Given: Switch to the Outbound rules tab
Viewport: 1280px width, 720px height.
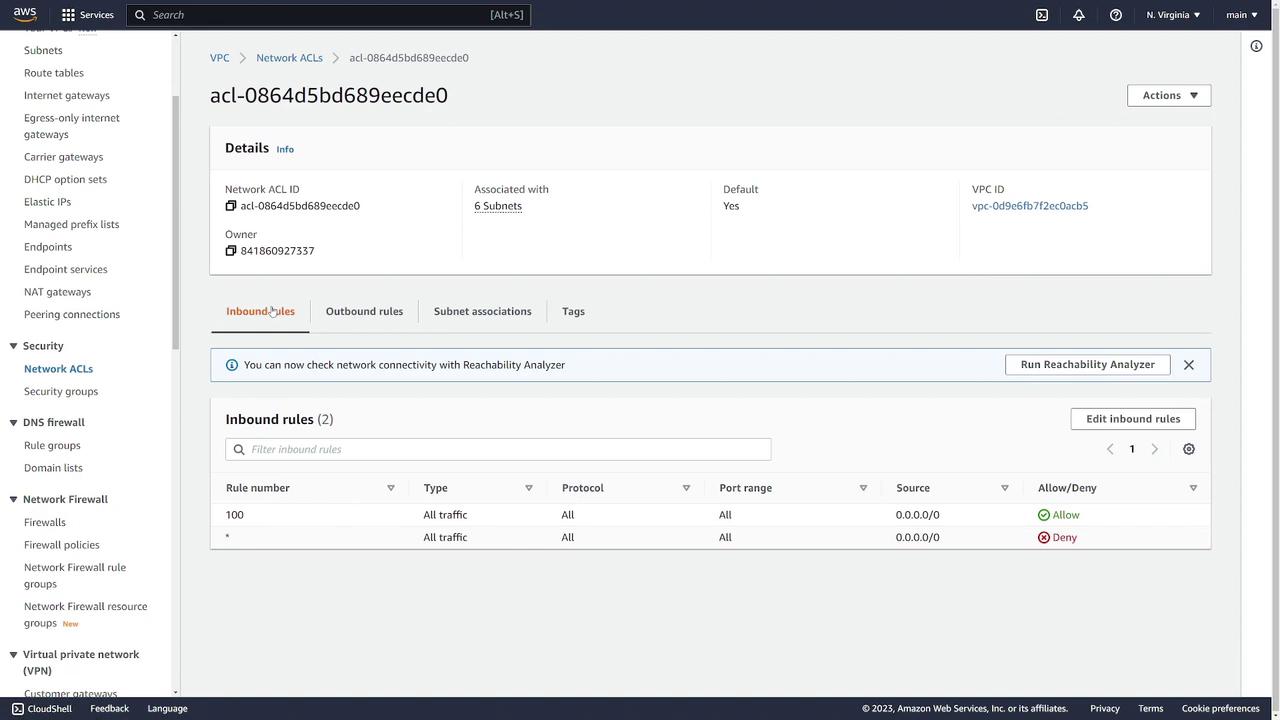Looking at the screenshot, I should click(x=364, y=311).
